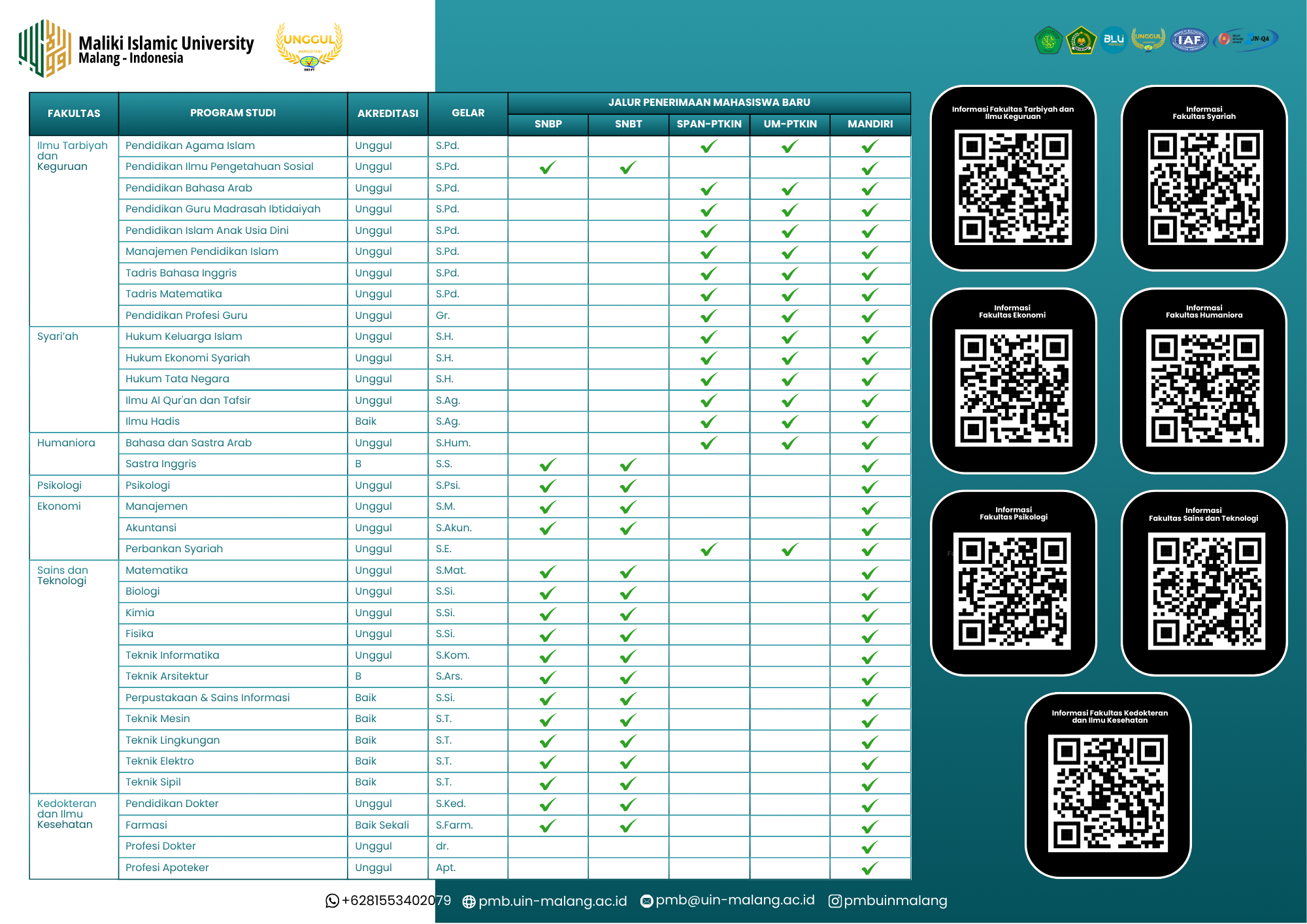The image size is (1307, 924).
Task: Open the pmb@uin-malang.ac.id email link
Action: pyautogui.click(x=735, y=900)
